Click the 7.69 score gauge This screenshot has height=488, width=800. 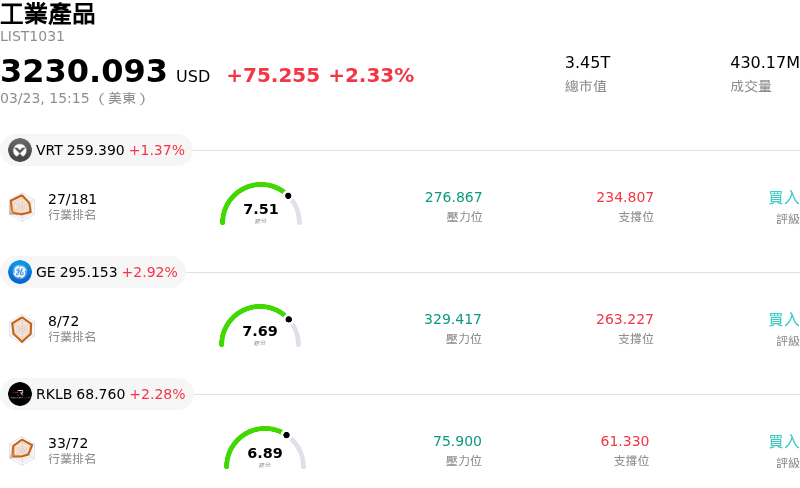pyautogui.click(x=260, y=327)
